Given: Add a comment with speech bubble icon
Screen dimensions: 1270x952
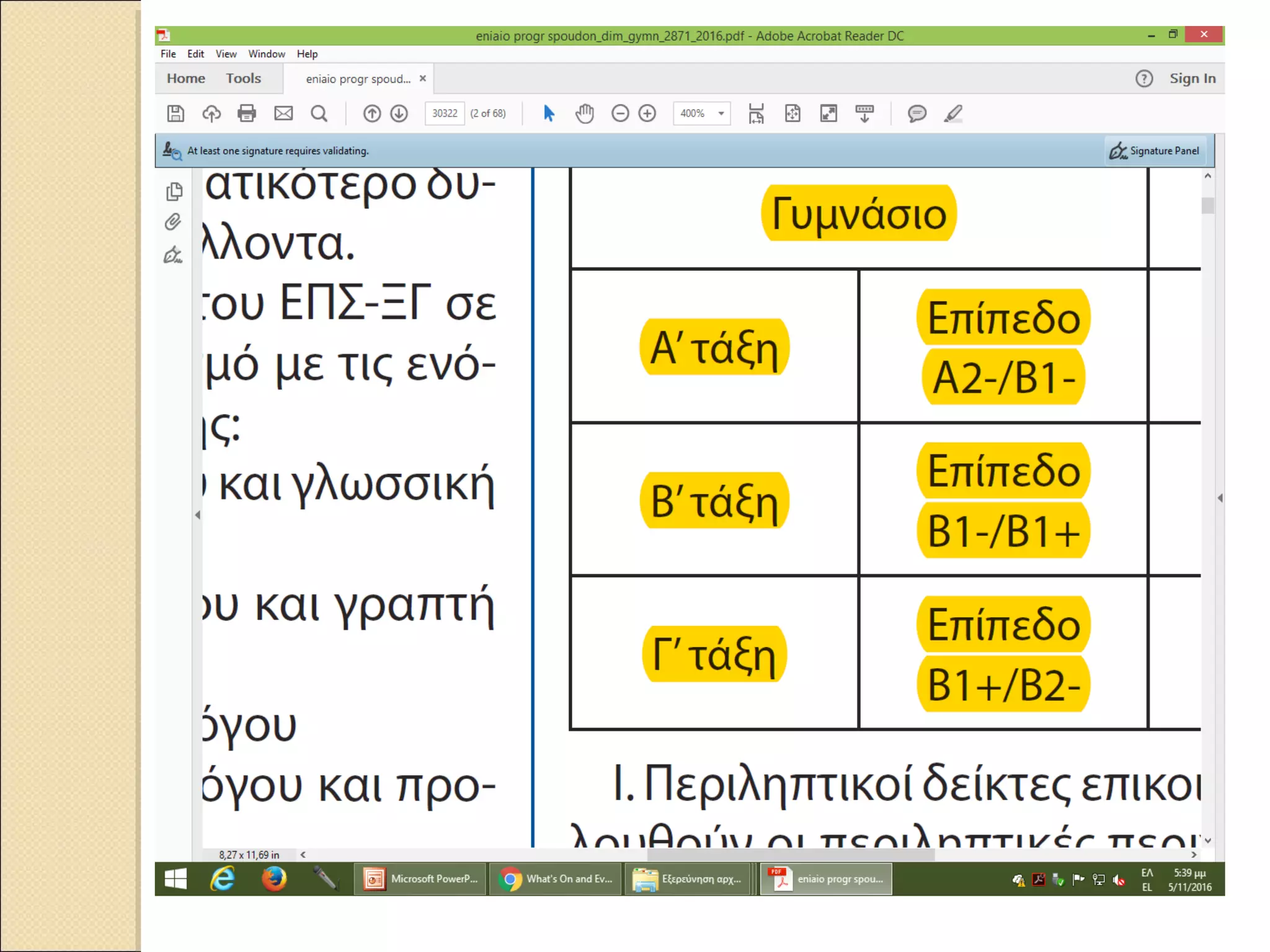Looking at the screenshot, I should [917, 113].
